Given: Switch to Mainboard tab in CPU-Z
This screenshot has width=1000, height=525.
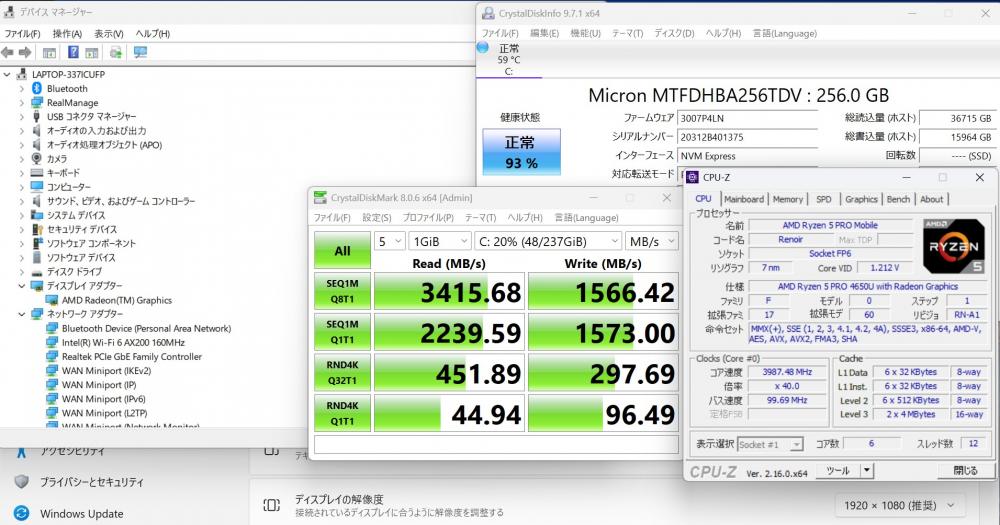Looking at the screenshot, I should 744,199.
